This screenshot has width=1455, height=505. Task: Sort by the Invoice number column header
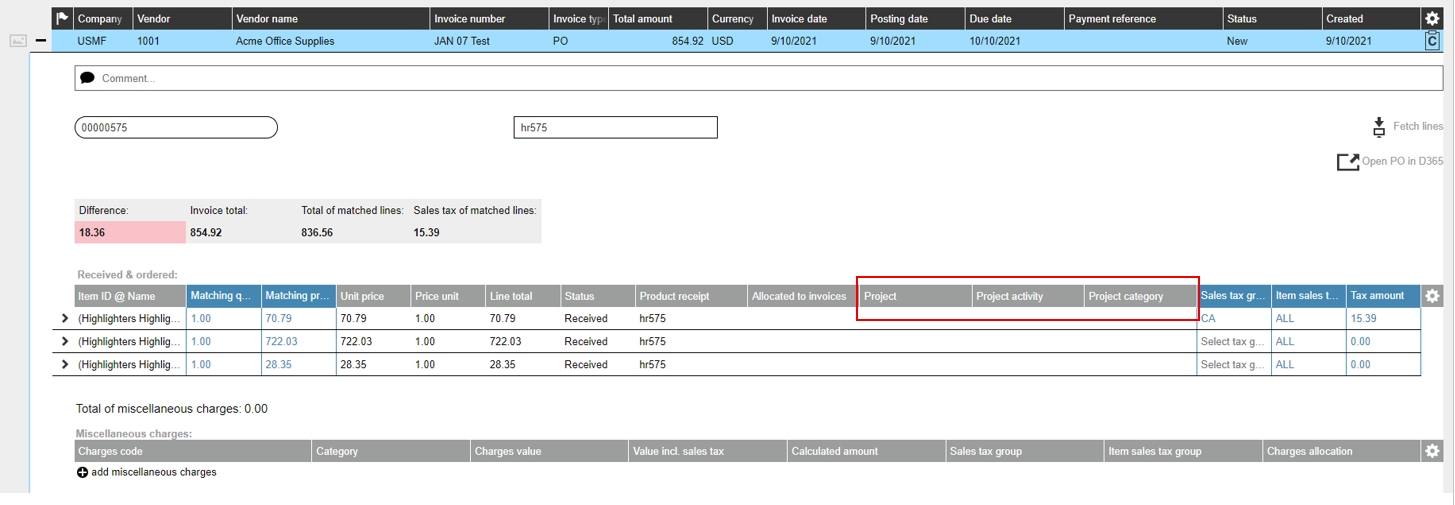(489, 19)
